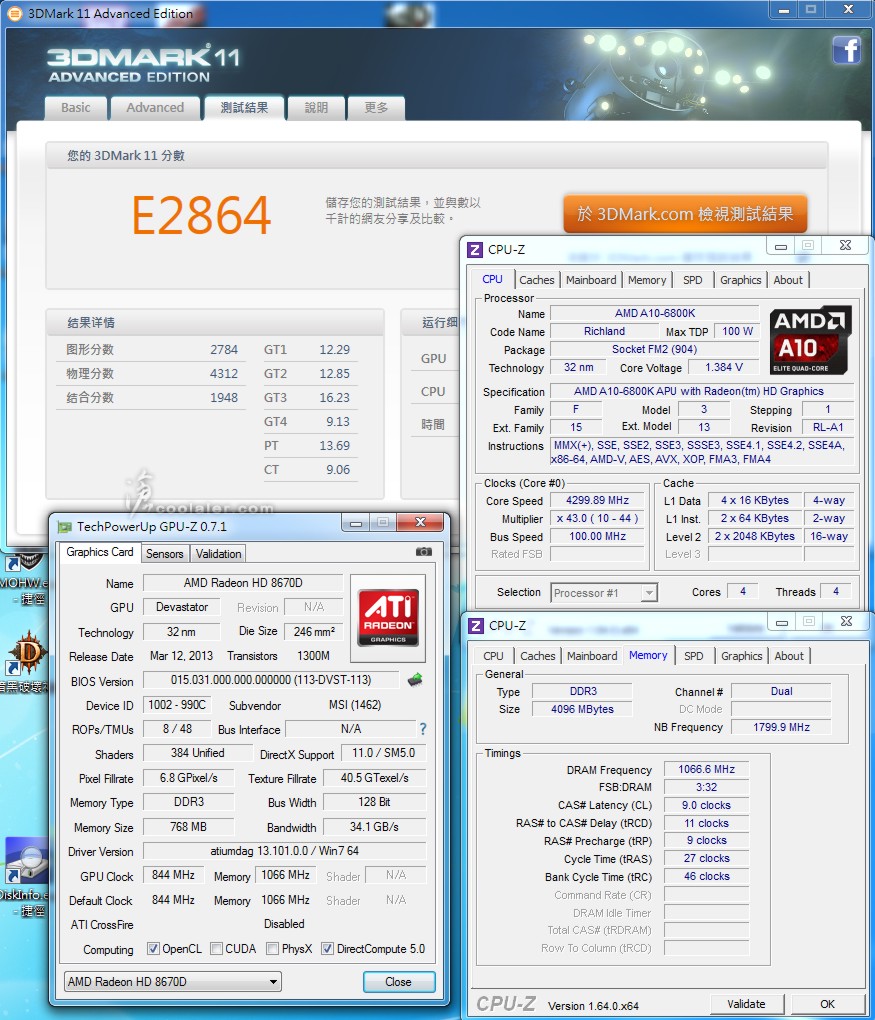This screenshot has height=1020, width=875.
Task: Open the Caches tab in the lower CPU-Z
Action: point(537,656)
